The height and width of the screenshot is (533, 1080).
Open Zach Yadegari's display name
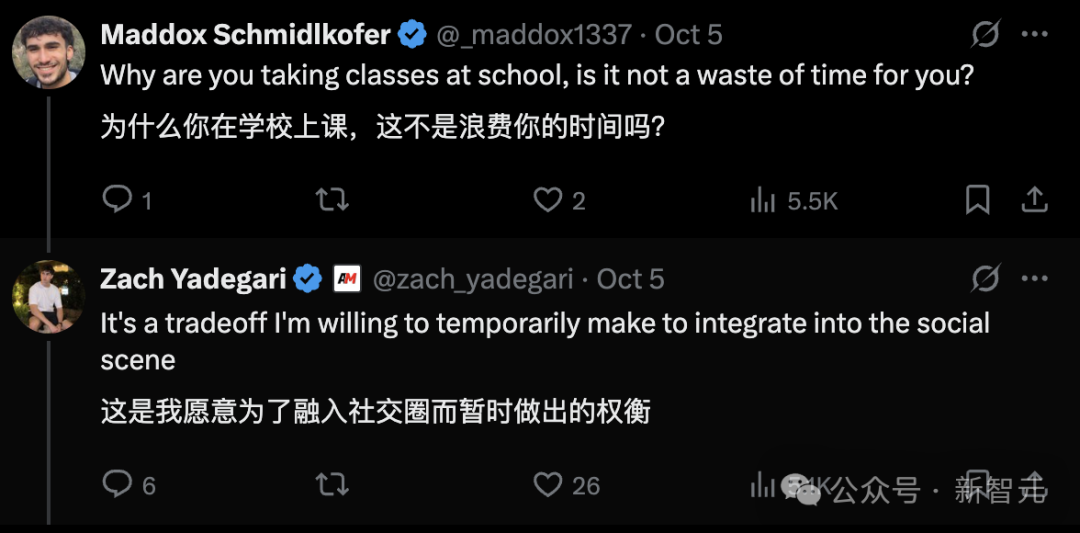[193, 279]
